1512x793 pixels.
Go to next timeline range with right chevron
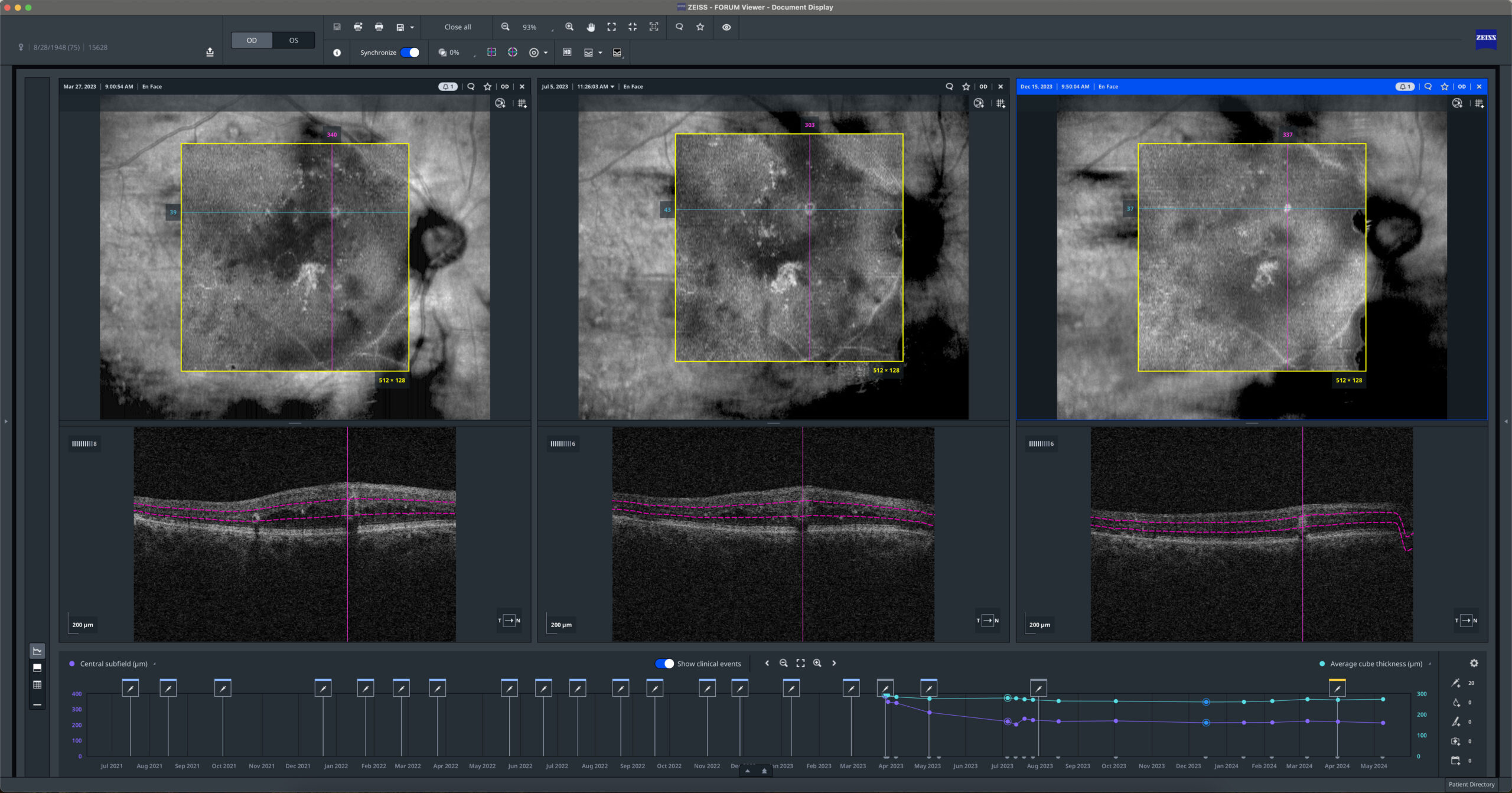click(x=834, y=664)
